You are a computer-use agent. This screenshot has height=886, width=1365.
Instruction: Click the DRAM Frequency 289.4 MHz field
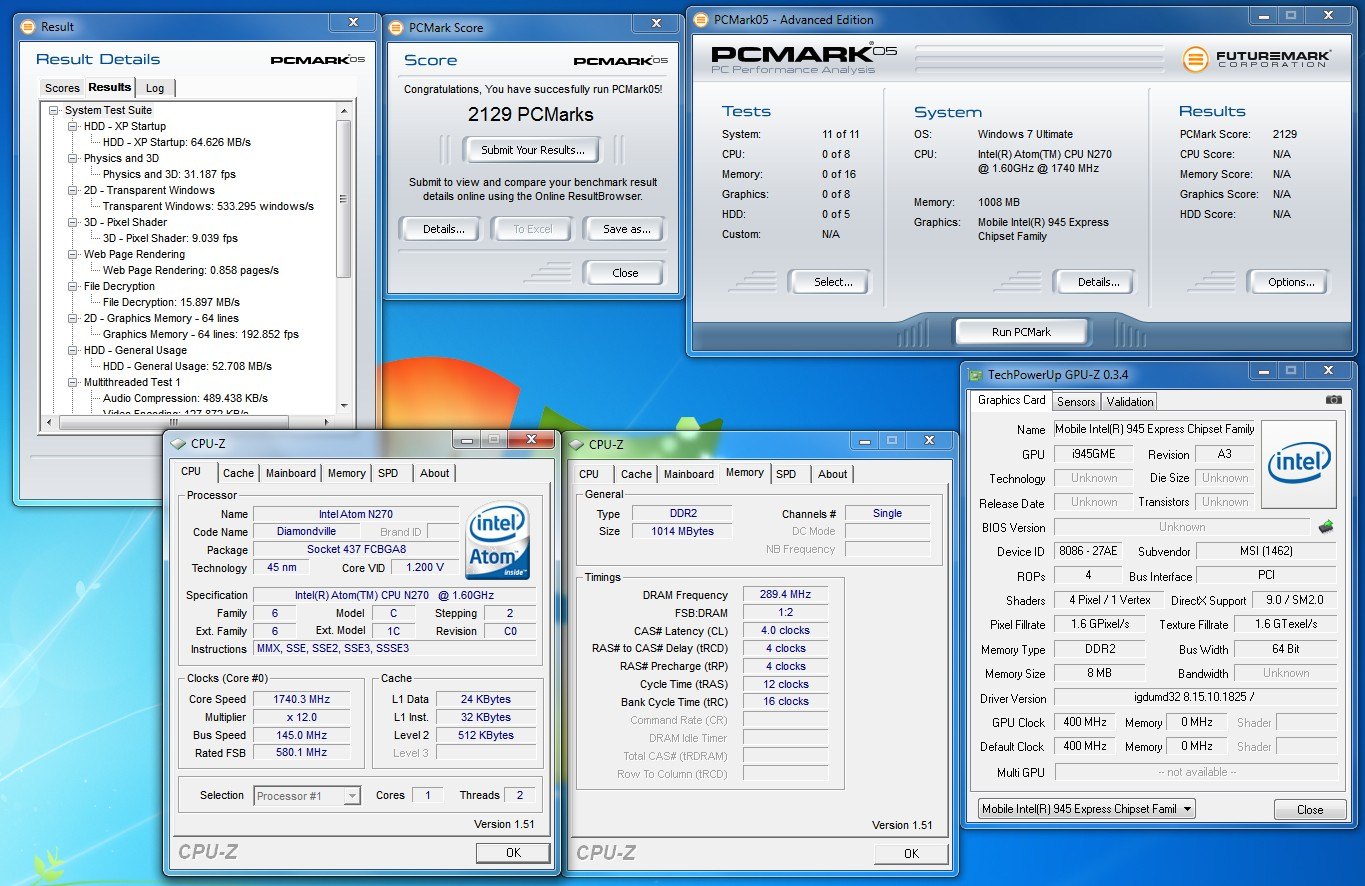click(785, 594)
